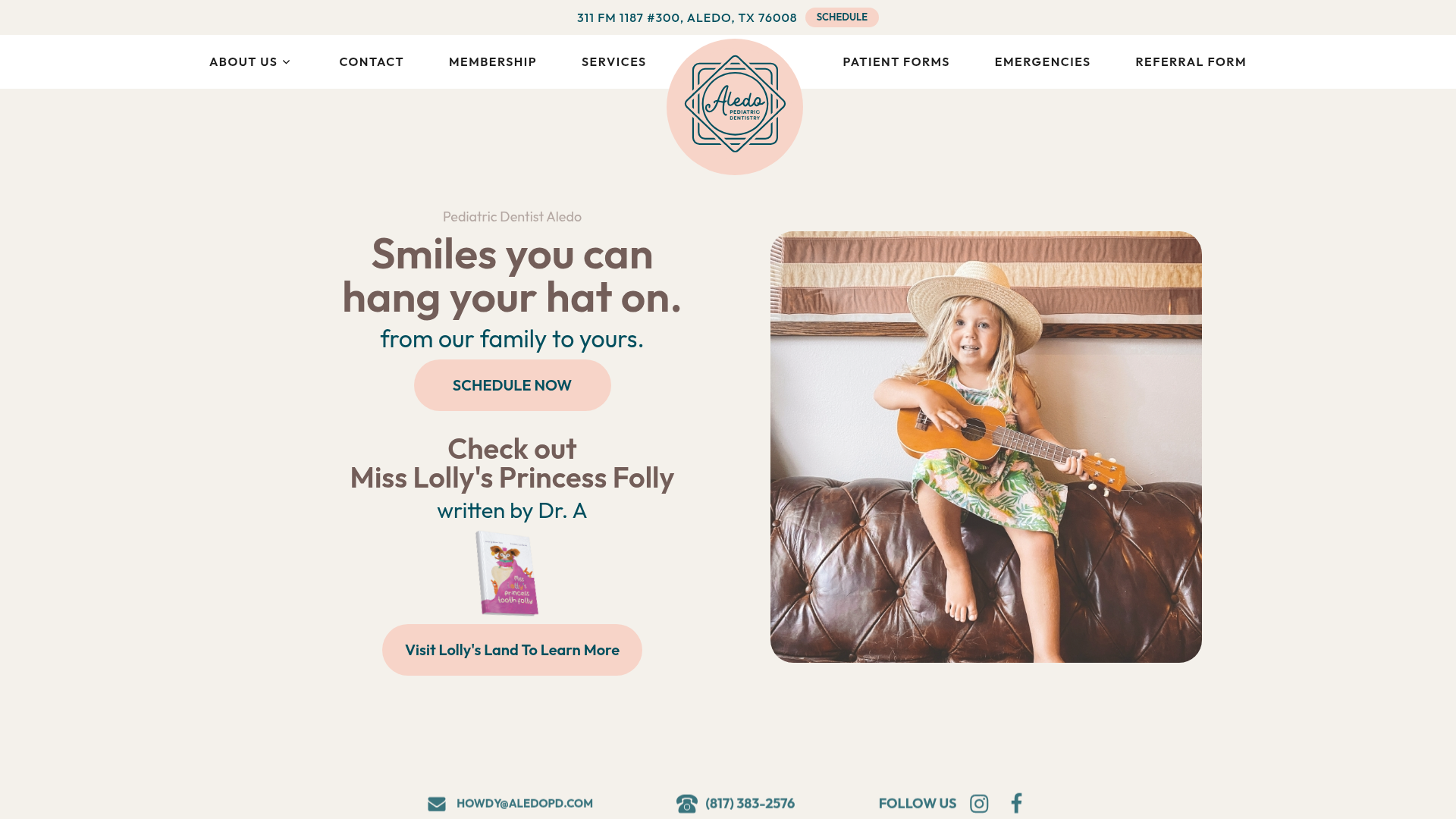Open the Referral Form page
The image size is (1456, 819).
pyautogui.click(x=1191, y=61)
